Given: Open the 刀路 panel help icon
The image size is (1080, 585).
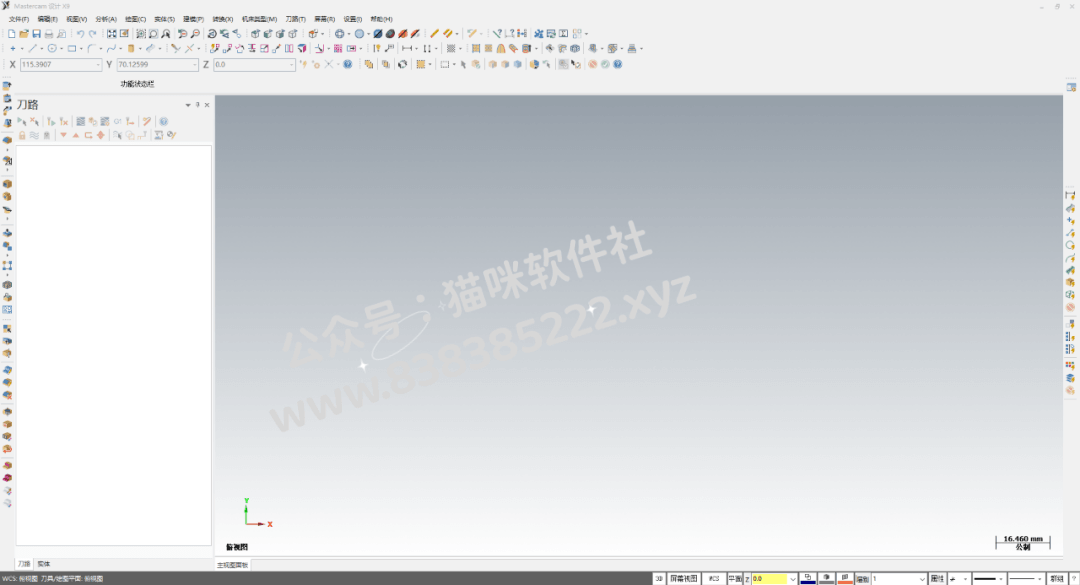Looking at the screenshot, I should (164, 121).
